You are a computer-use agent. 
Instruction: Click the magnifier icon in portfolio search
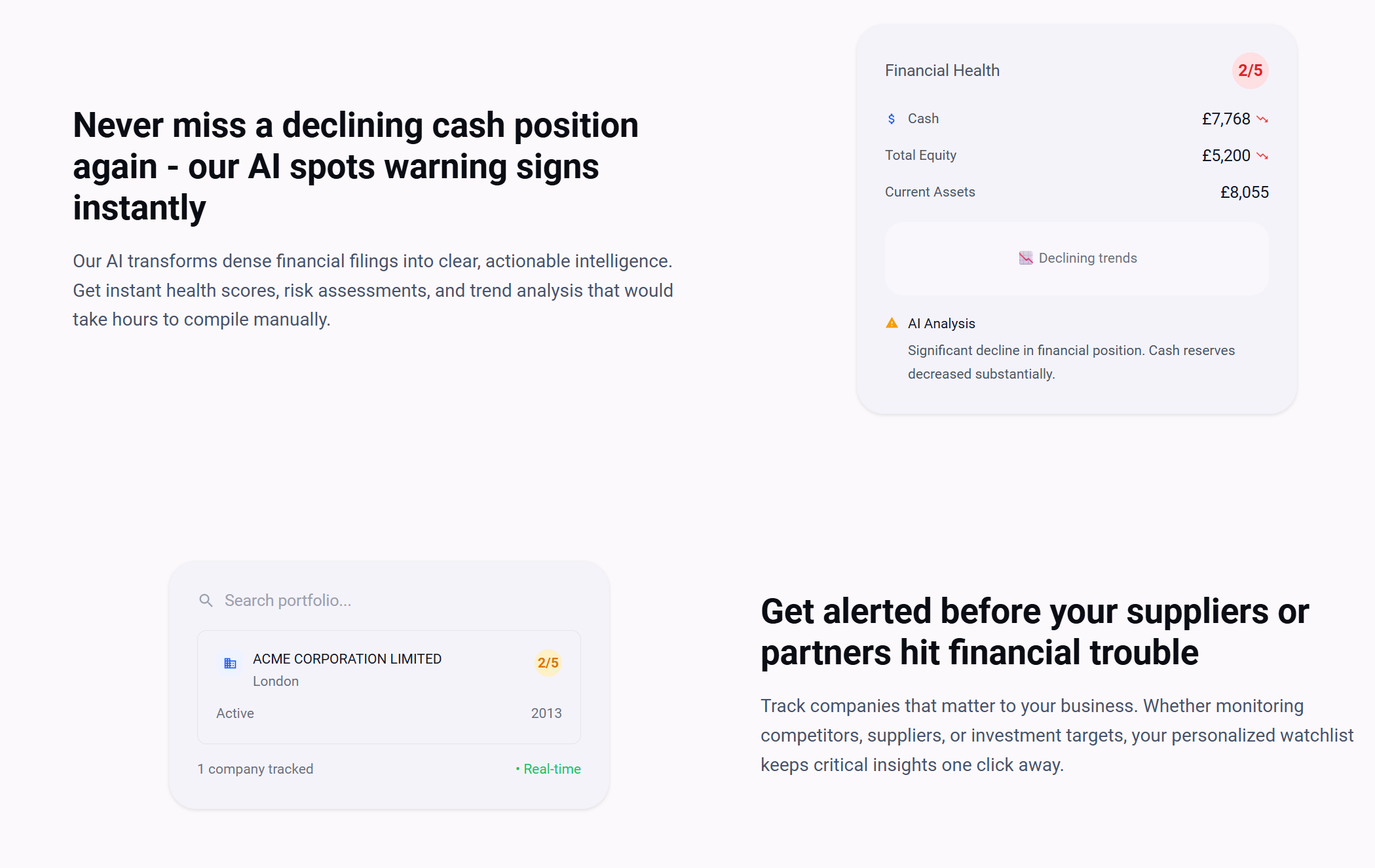point(206,600)
